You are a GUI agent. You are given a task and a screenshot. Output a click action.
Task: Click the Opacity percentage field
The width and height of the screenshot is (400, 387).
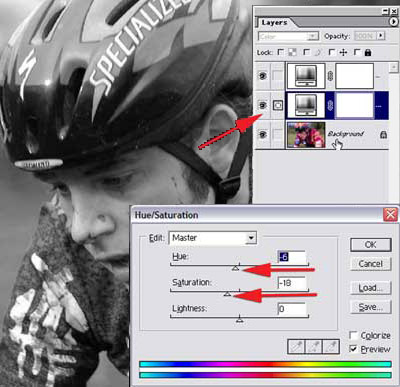pyautogui.click(x=365, y=36)
